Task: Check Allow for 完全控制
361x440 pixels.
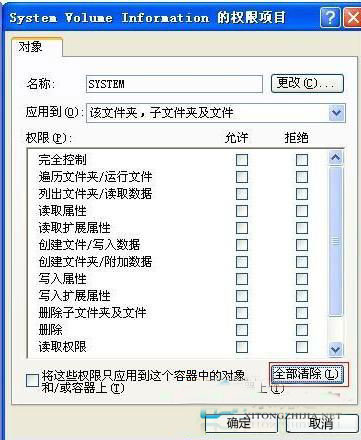Action: point(242,160)
